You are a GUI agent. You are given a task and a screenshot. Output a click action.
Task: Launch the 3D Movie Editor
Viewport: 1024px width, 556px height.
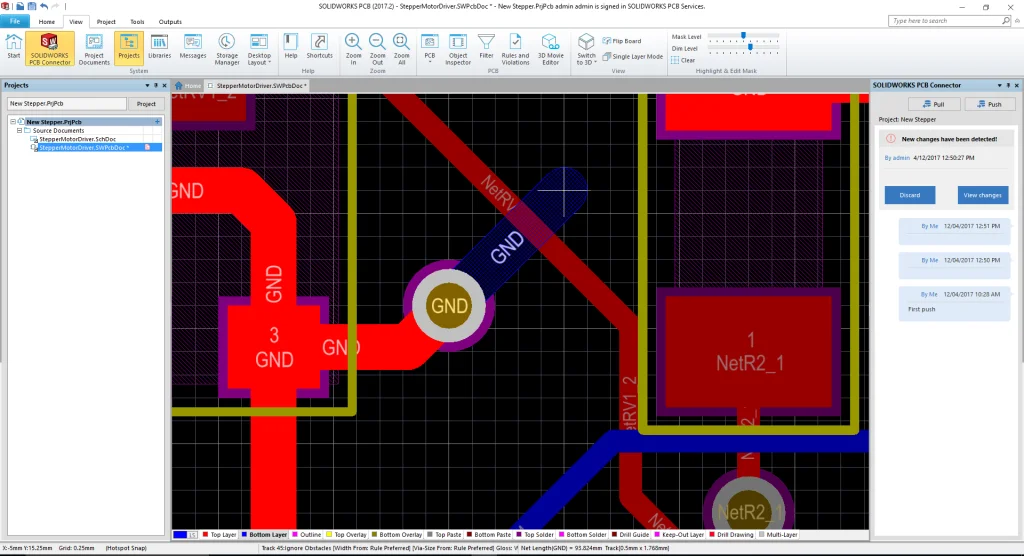tap(550, 48)
